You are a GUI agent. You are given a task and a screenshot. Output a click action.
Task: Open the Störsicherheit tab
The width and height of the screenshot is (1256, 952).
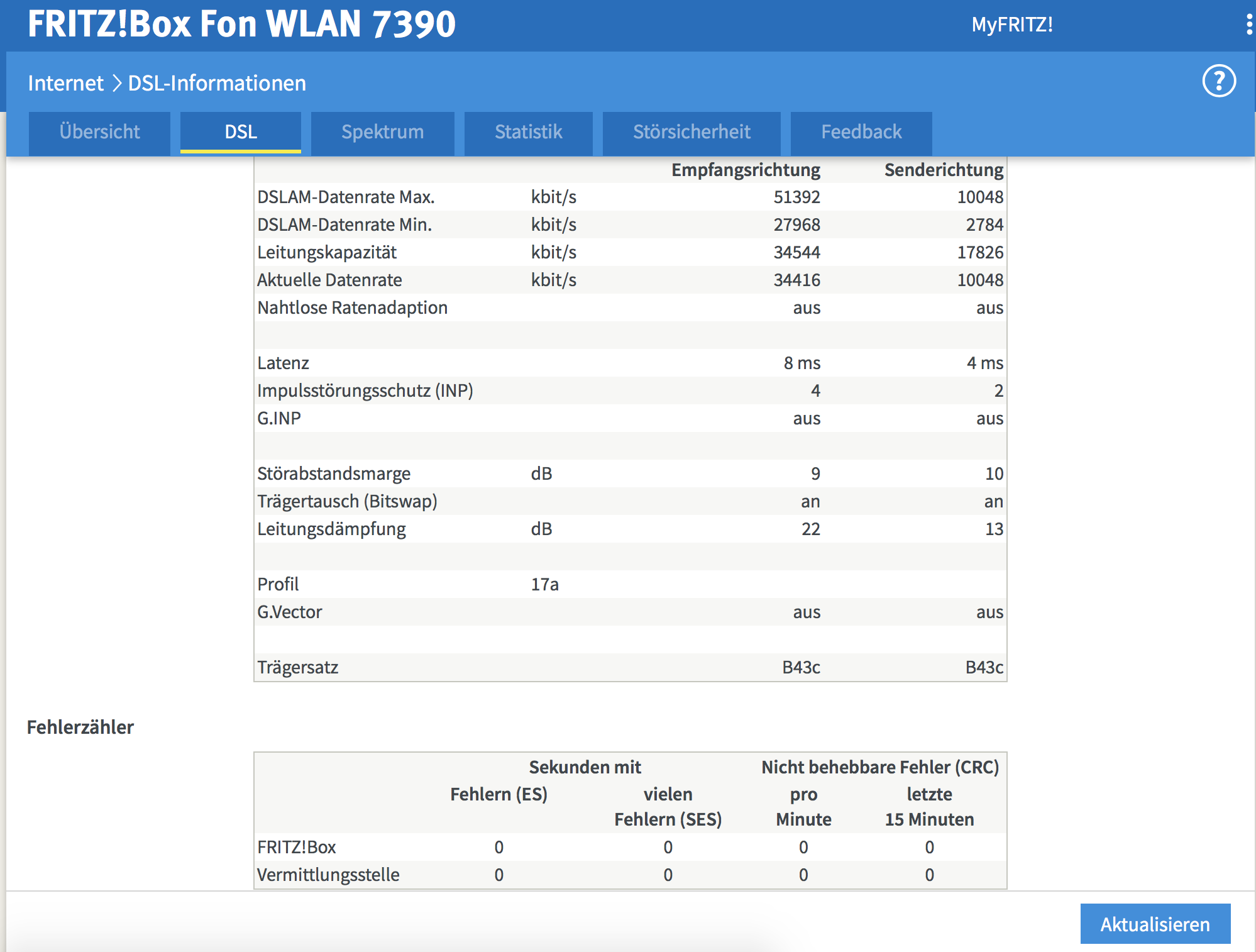pos(691,132)
